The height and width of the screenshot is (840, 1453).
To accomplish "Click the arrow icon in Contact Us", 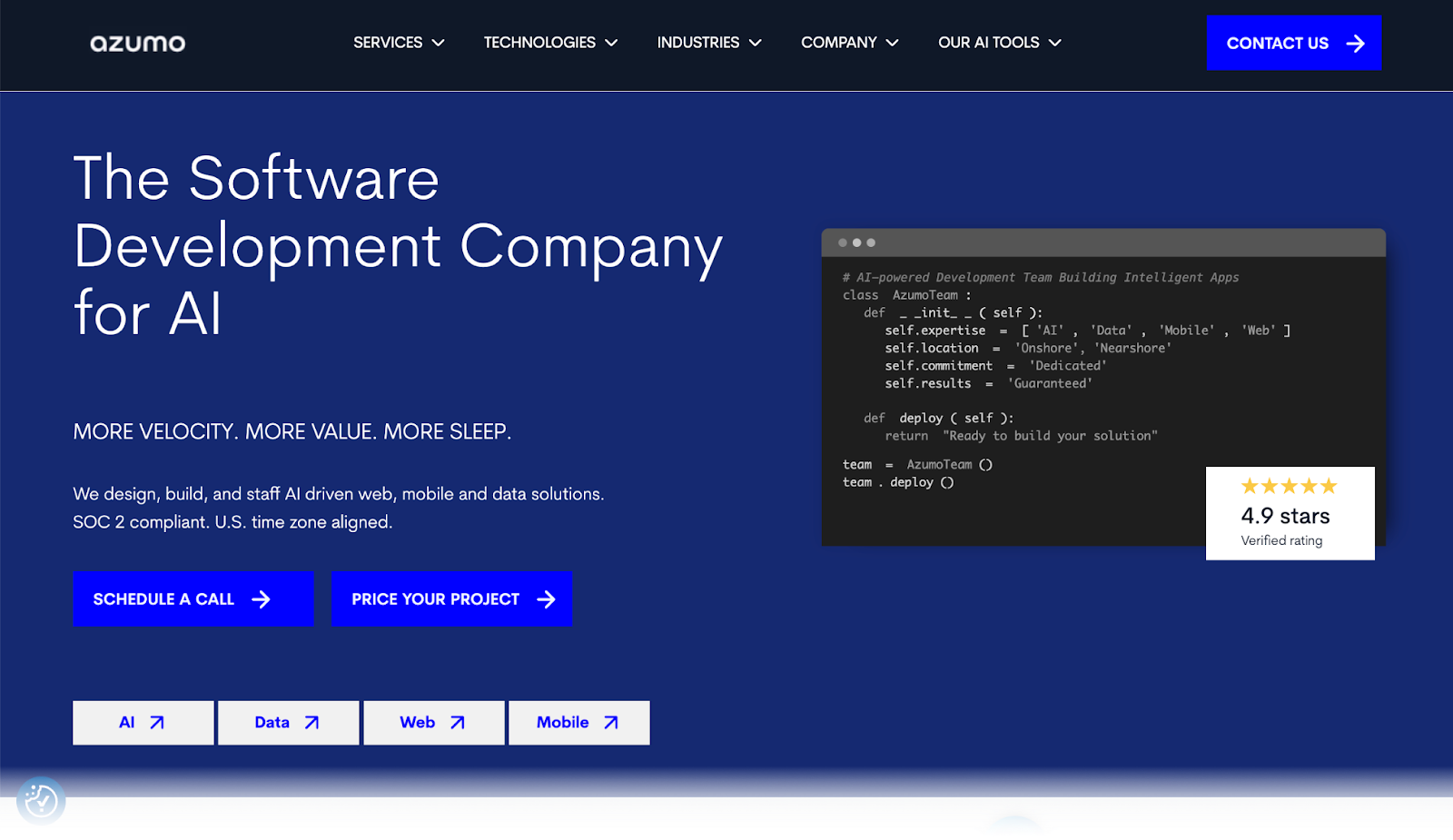I will point(1355,43).
